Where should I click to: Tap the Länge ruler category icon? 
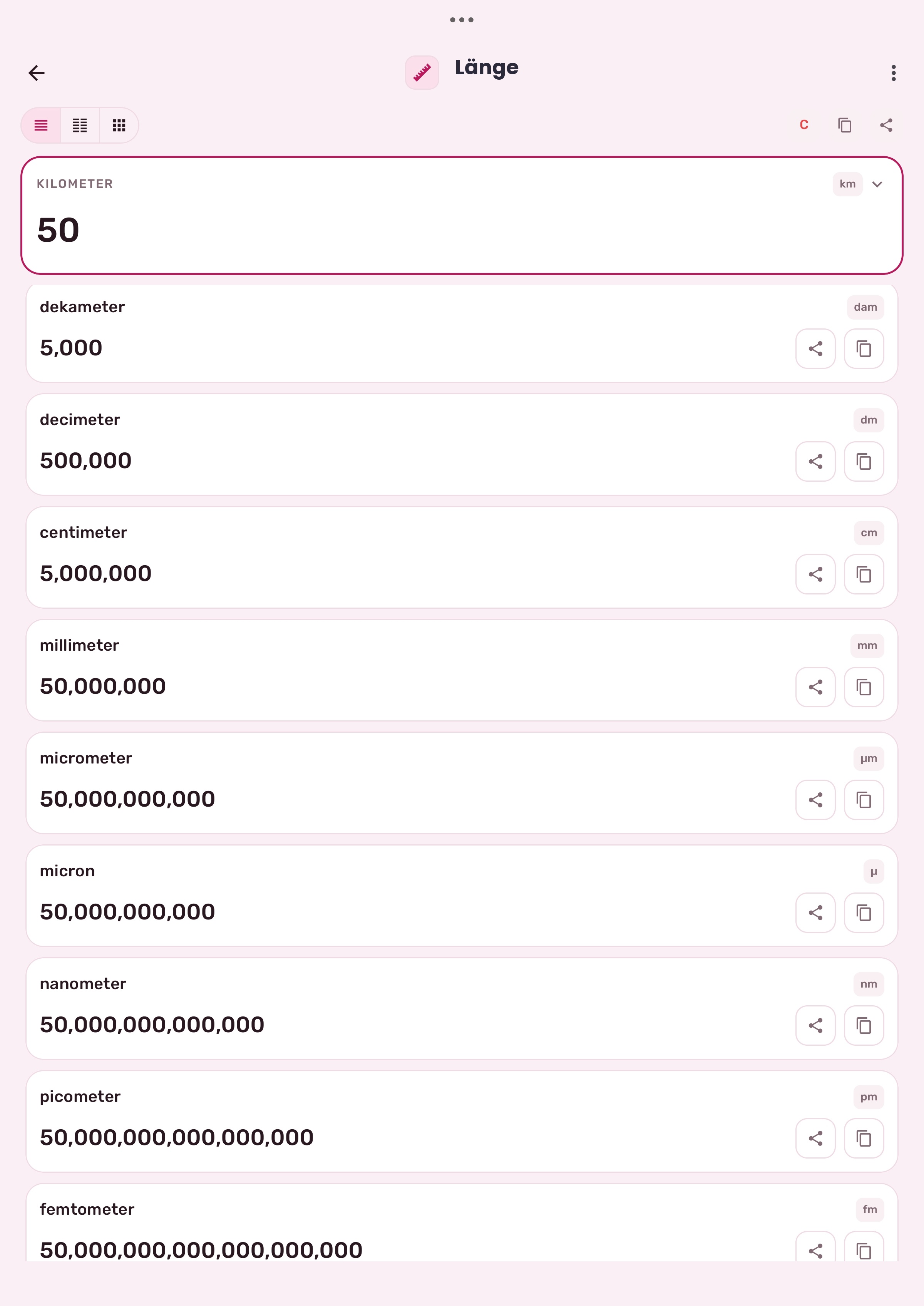(422, 72)
